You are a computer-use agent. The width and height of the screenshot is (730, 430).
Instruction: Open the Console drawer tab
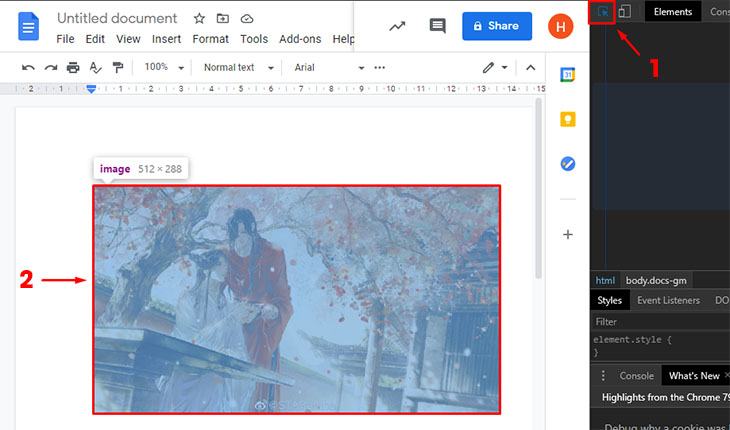636,376
